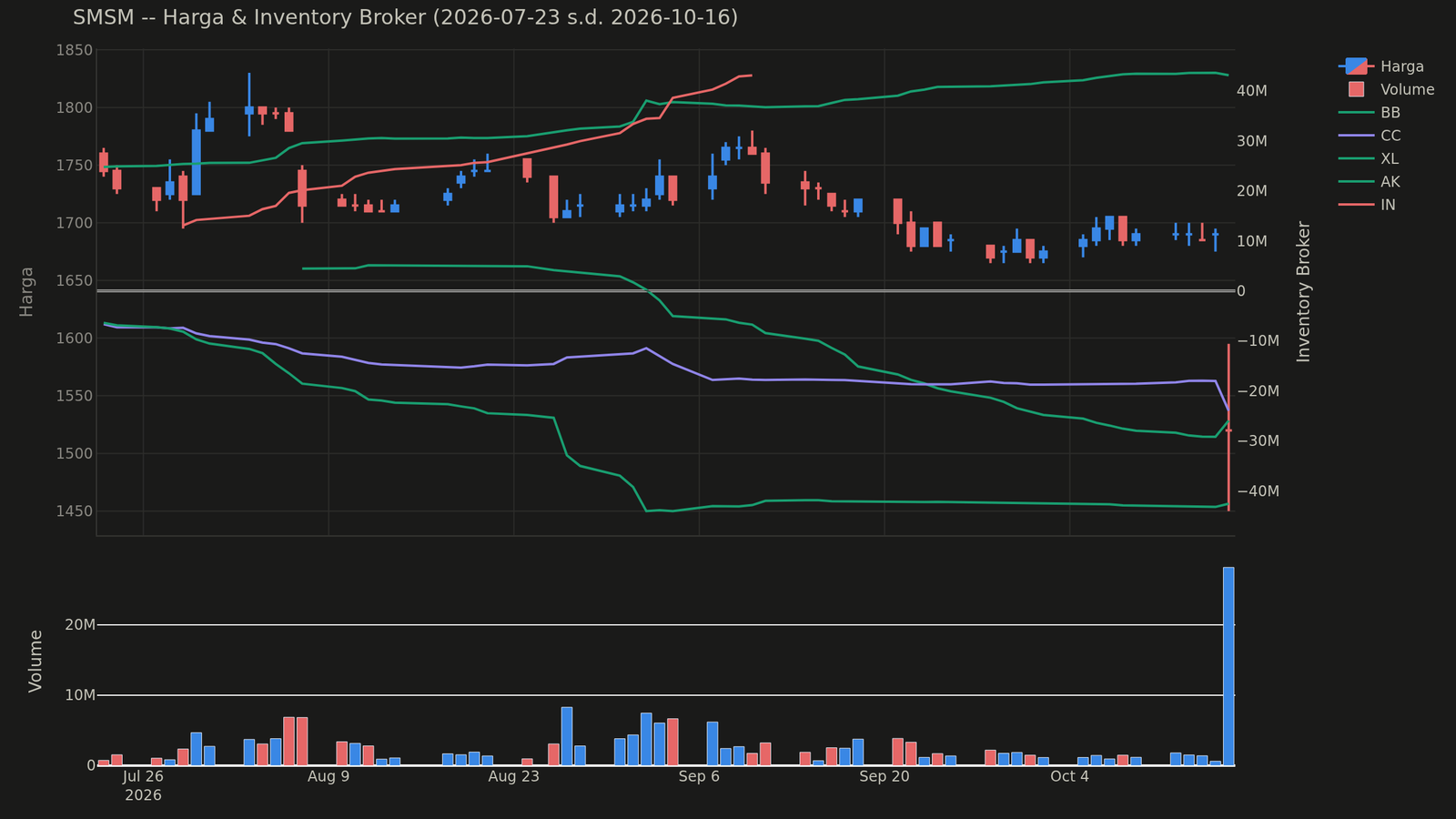Click the 2026 year label under Jul 26
The height and width of the screenshot is (819, 1456).
[x=143, y=795]
